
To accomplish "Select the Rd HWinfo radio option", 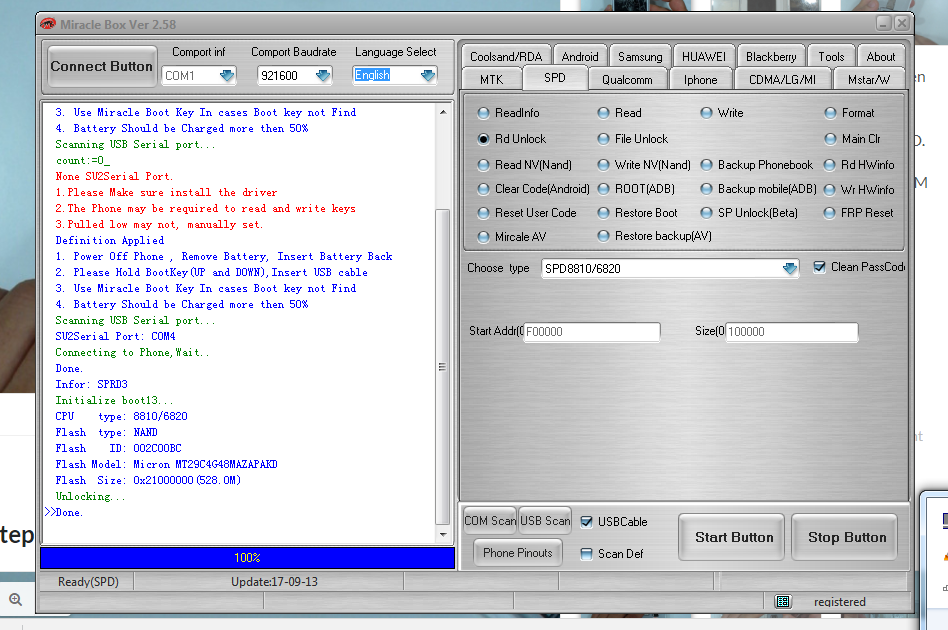I will pos(859,165).
